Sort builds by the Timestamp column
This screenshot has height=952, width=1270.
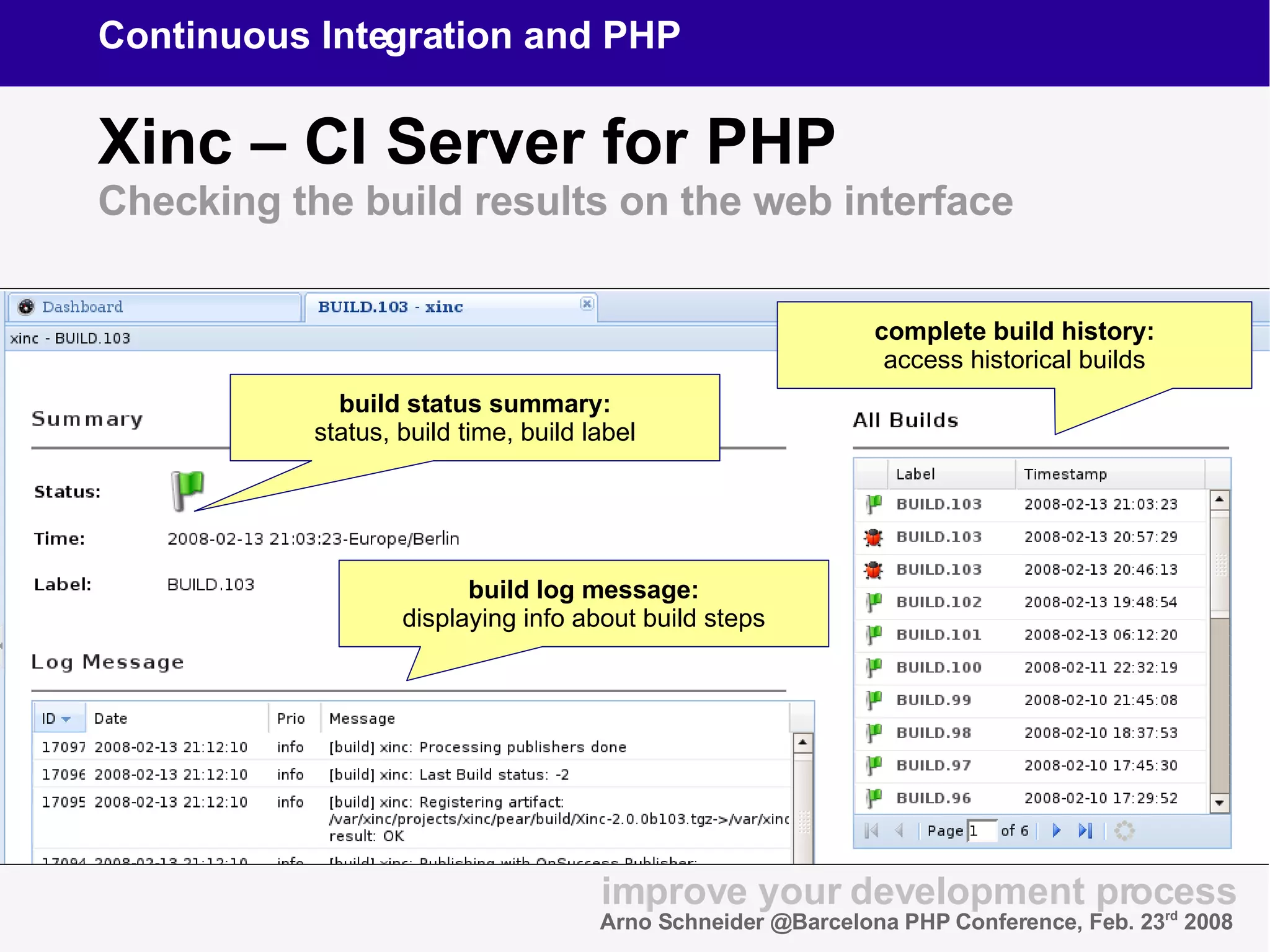1065,474
